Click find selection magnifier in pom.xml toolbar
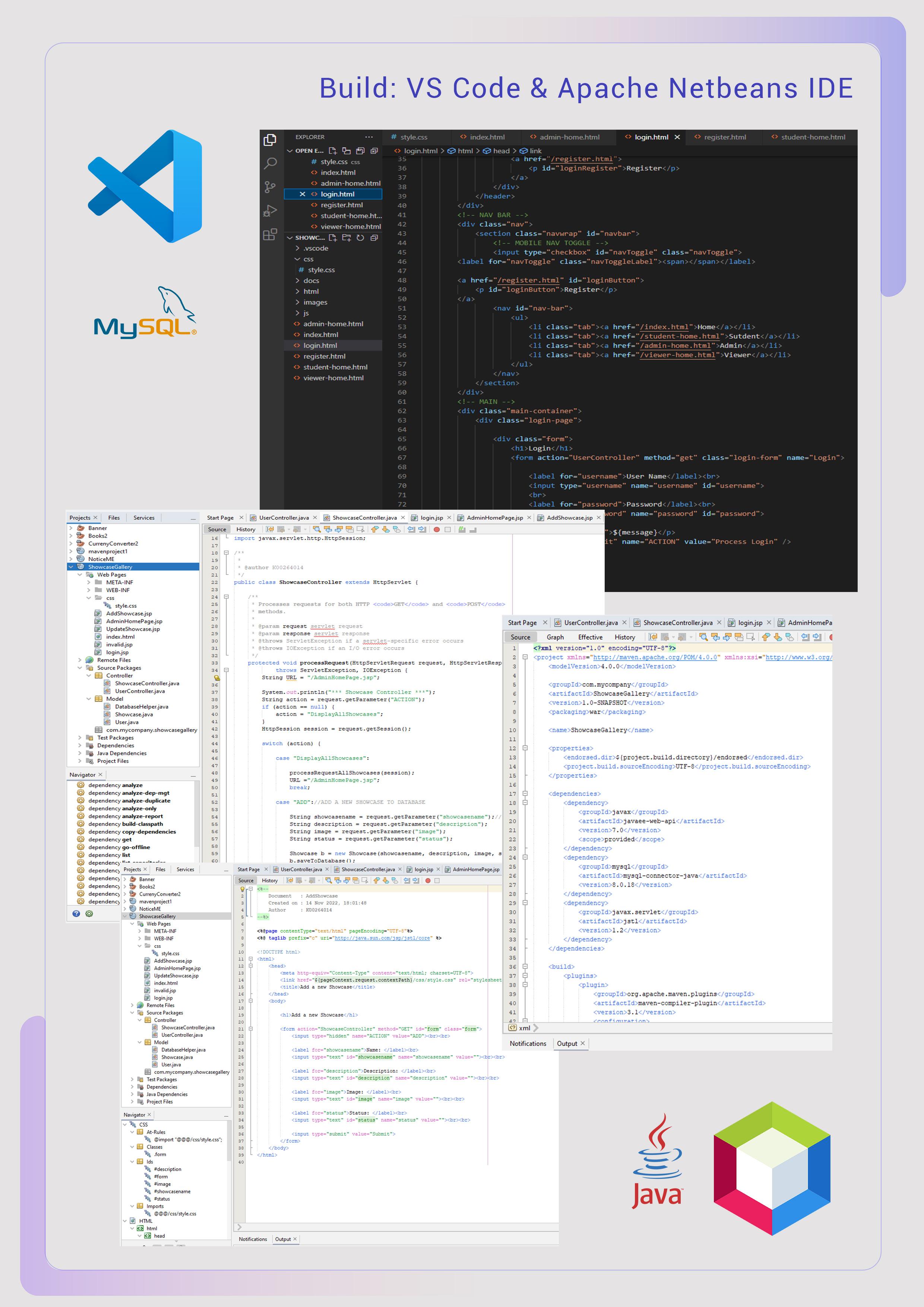Screen dimensions: 924x1307 tap(704, 637)
